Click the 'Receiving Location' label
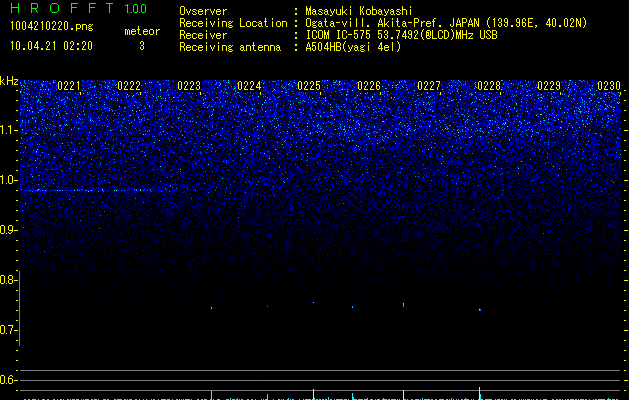This screenshot has width=629, height=400. [x=233, y=23]
